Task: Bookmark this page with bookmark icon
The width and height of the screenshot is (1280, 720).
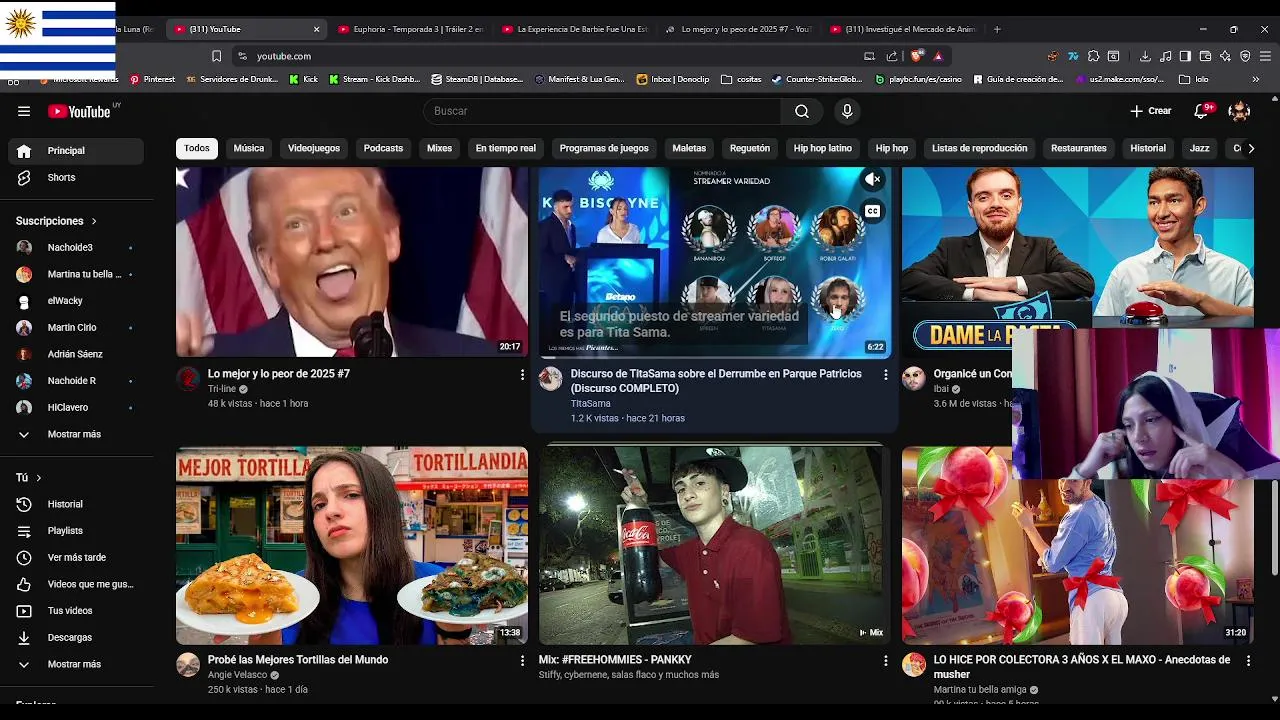Action: click(216, 56)
